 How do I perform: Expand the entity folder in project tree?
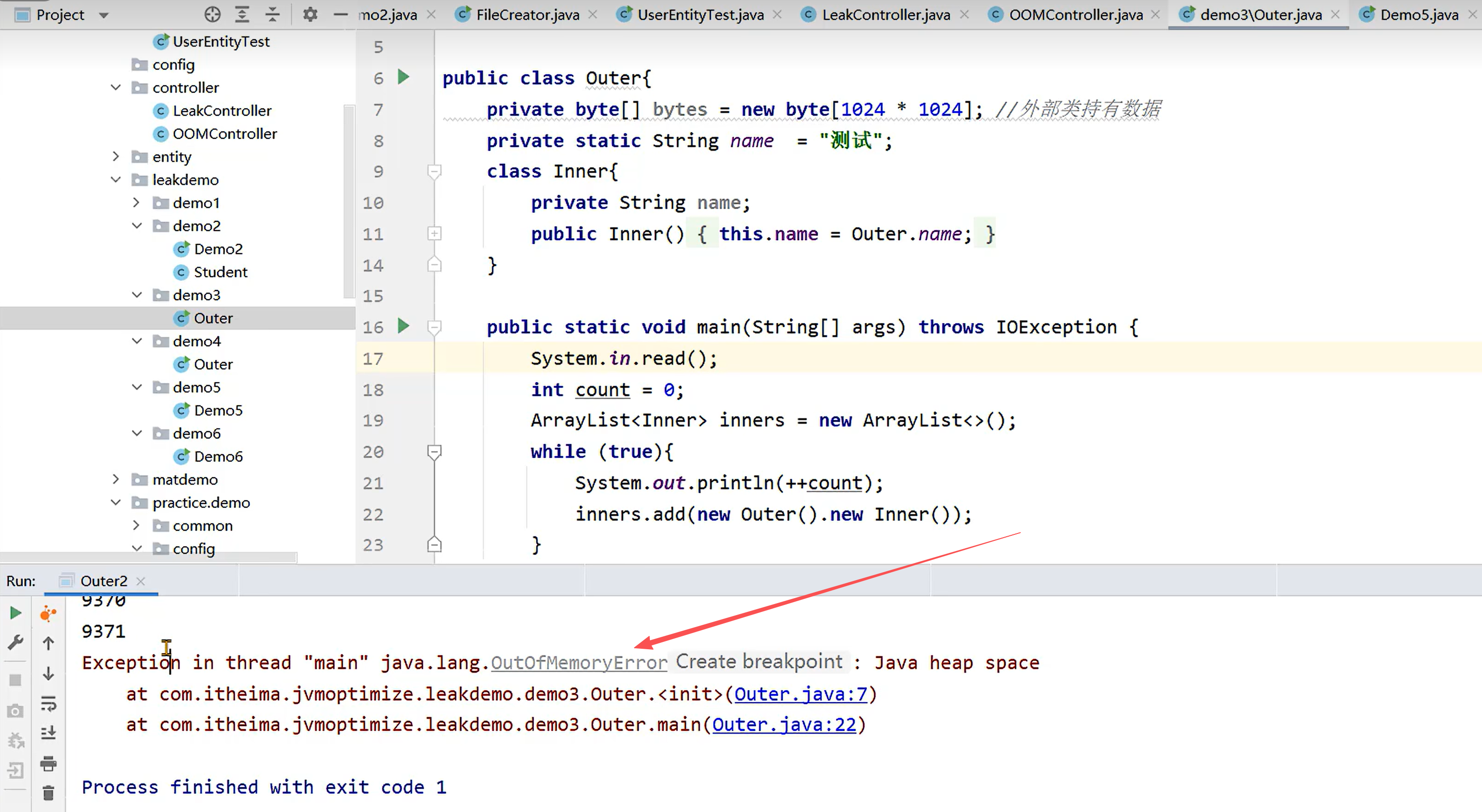click(116, 156)
